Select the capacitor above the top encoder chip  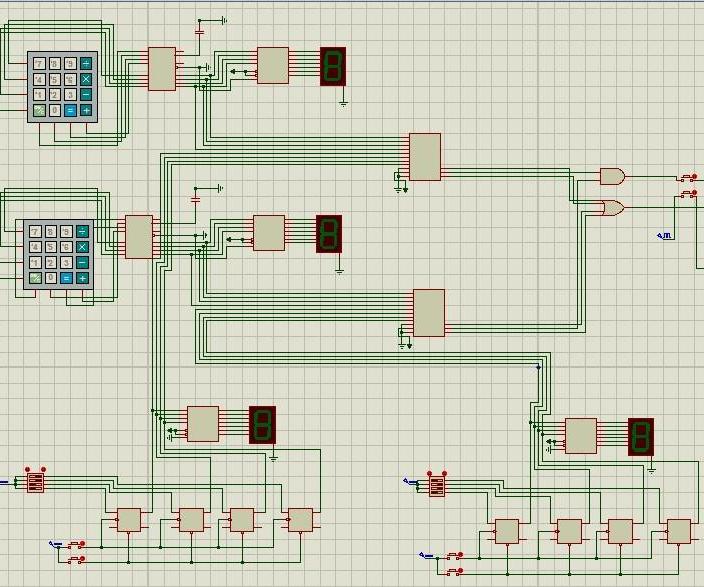(x=199, y=32)
